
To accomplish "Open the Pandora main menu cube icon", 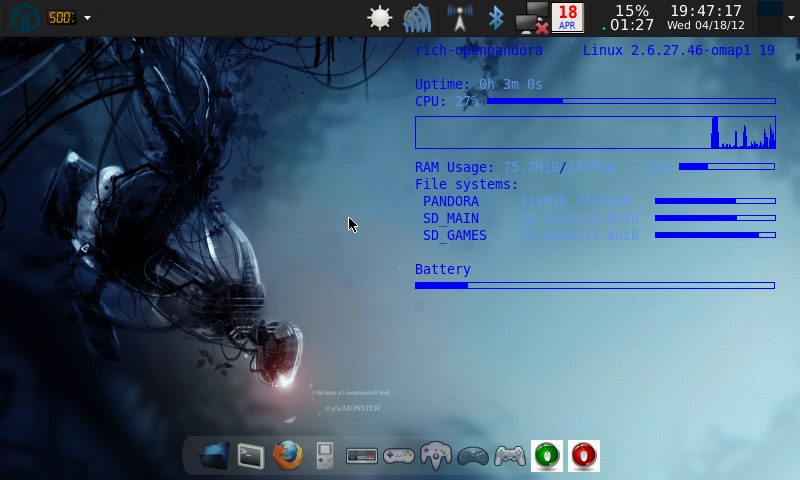I will click(x=27, y=17).
